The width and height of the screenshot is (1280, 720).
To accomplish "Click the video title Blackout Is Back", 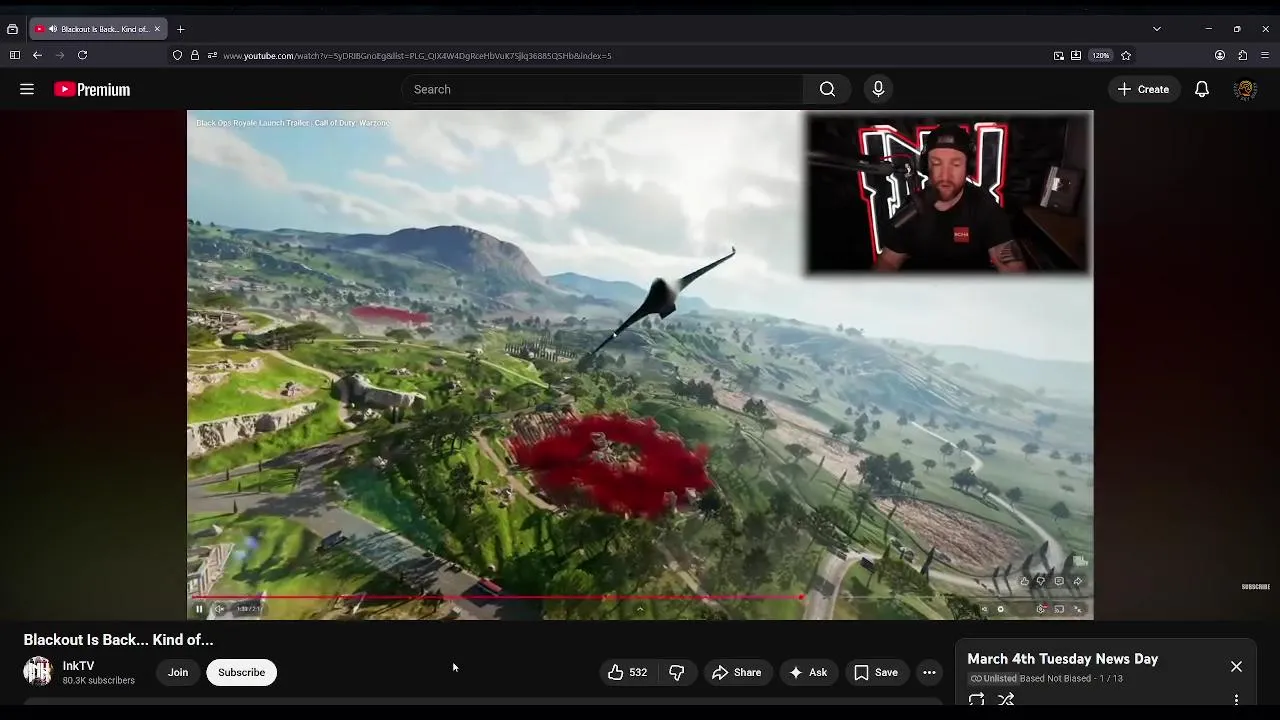I will [118, 640].
